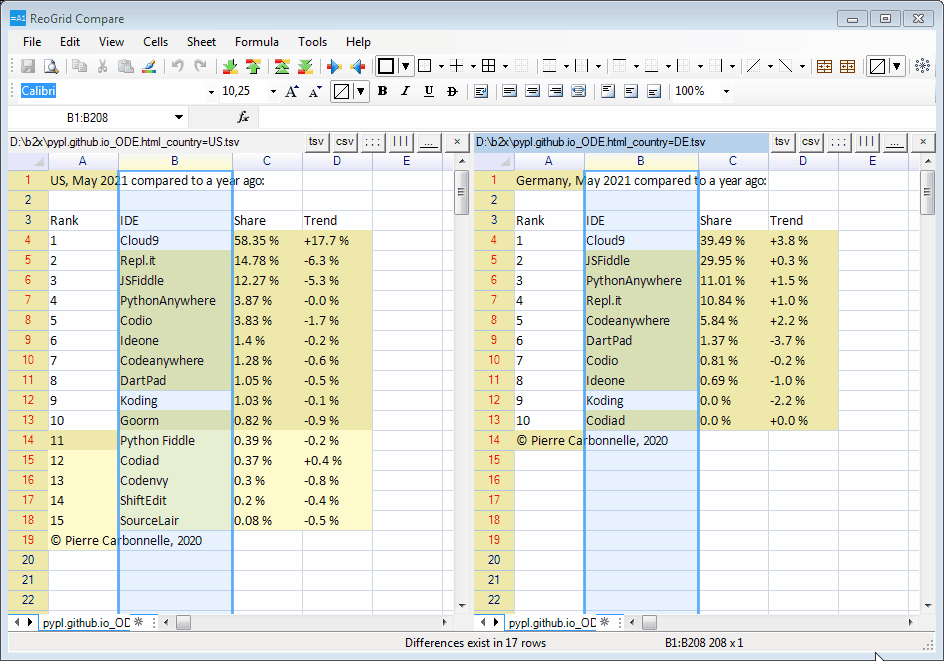Click the all borders grid icon
This screenshot has width=944, height=661.
point(489,66)
